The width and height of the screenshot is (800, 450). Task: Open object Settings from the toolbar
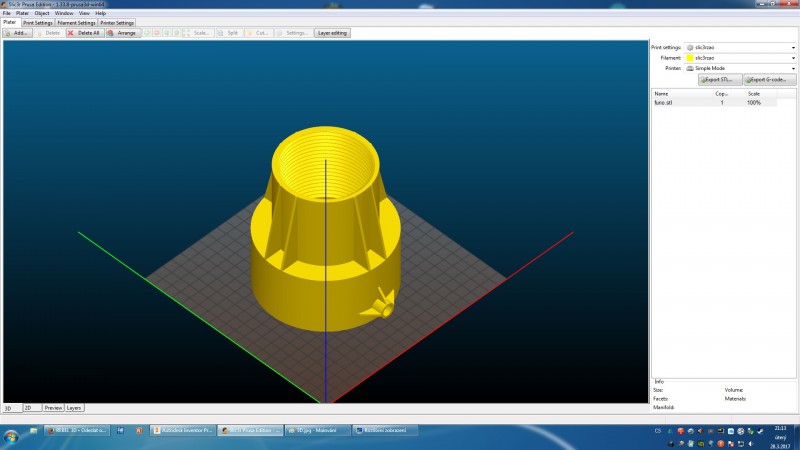coord(294,33)
